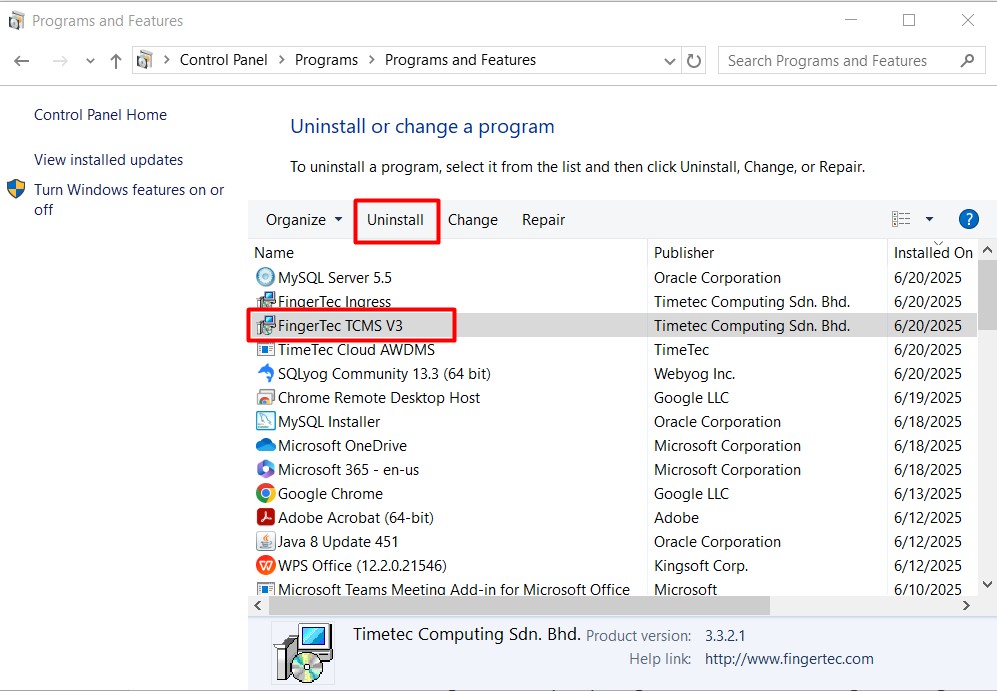Open the Organize dropdown menu
This screenshot has height=691, width=997.
(x=304, y=220)
